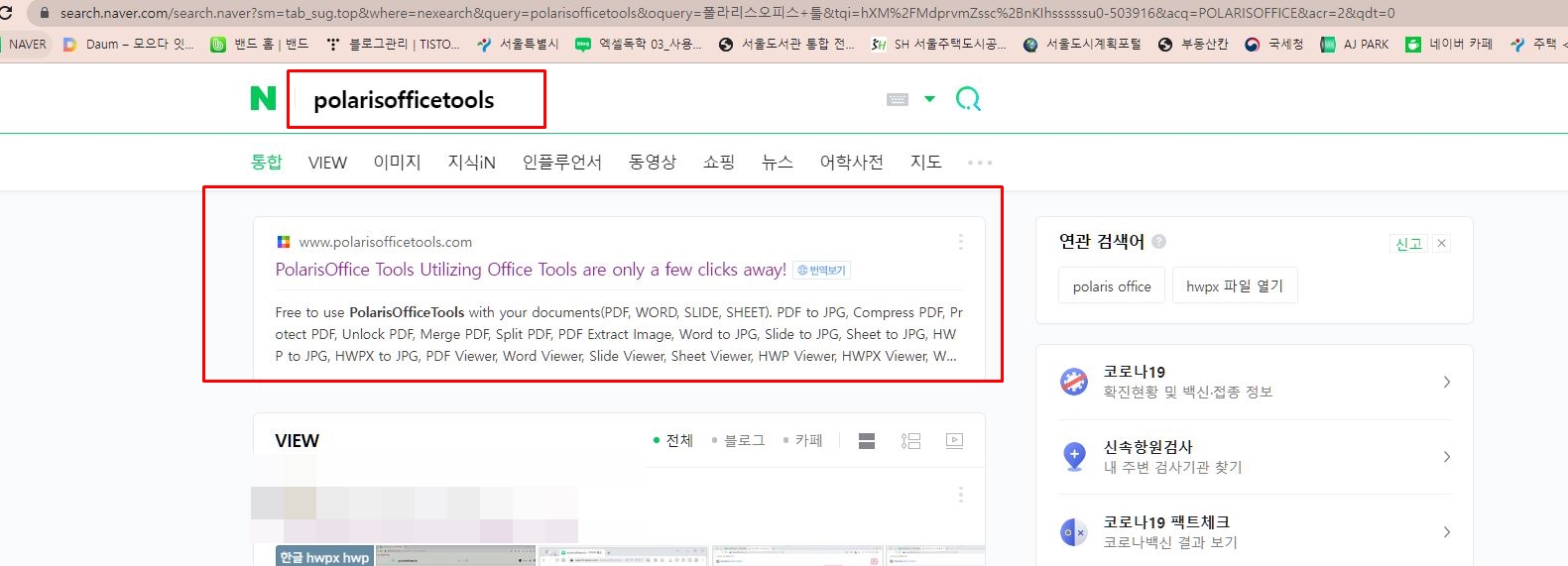Open the AJ PARK bookmark
The height and width of the screenshot is (566, 1568).
coord(1355,45)
